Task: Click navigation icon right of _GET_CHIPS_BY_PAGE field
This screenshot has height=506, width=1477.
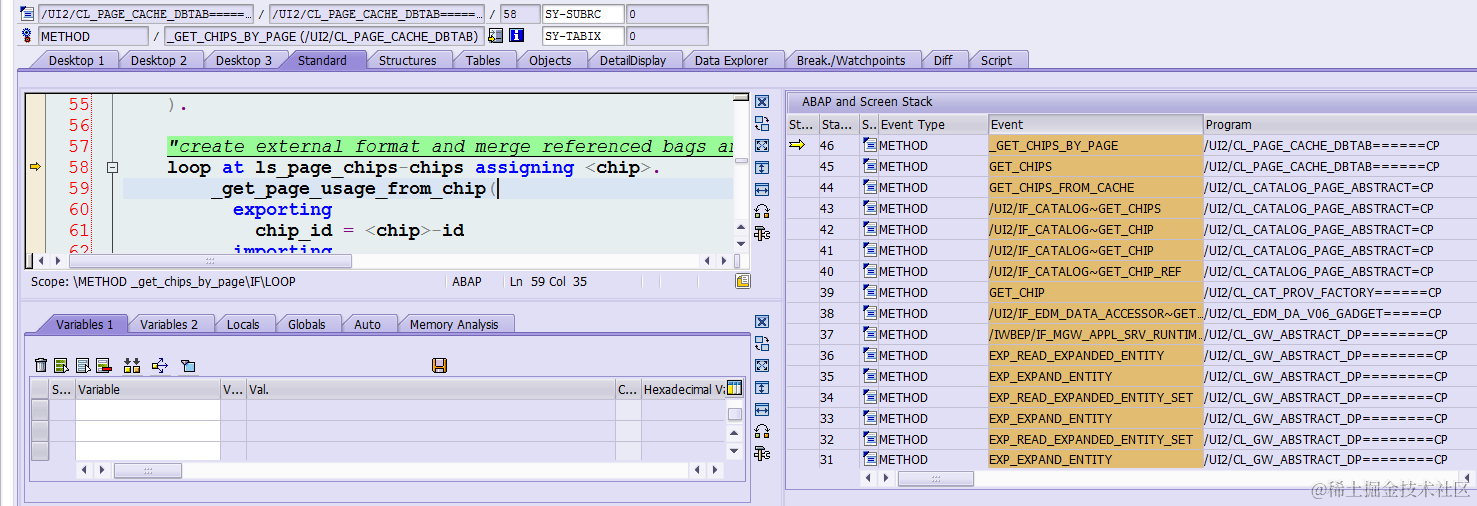Action: (x=495, y=36)
